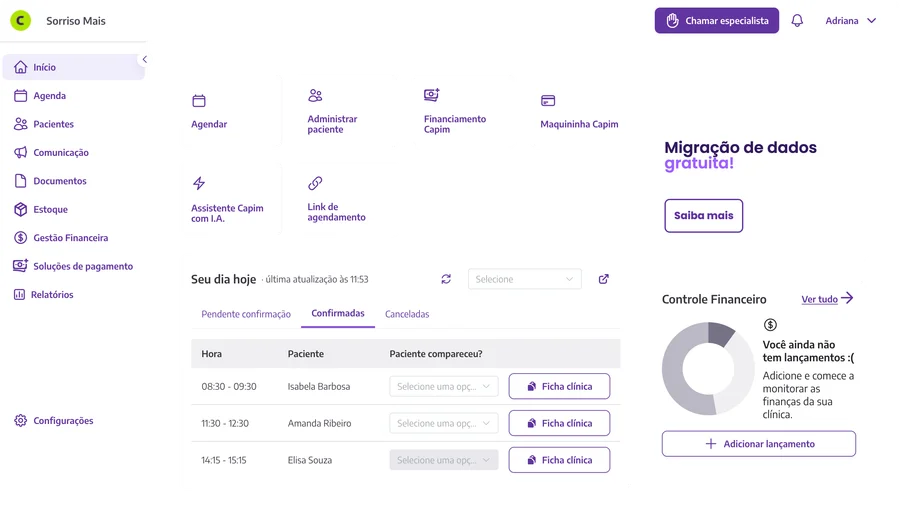The width and height of the screenshot is (900, 512).
Task: Click the Financiamento Capim label
Action: pos(455,124)
